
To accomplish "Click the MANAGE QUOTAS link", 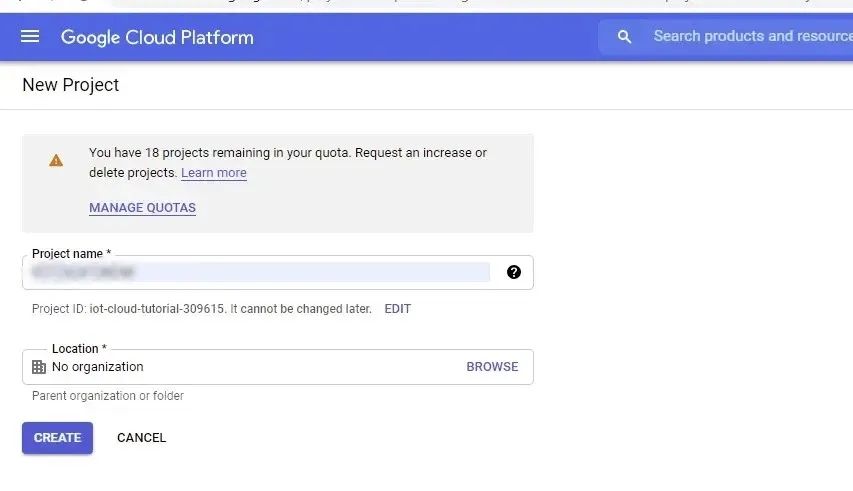I will (143, 208).
